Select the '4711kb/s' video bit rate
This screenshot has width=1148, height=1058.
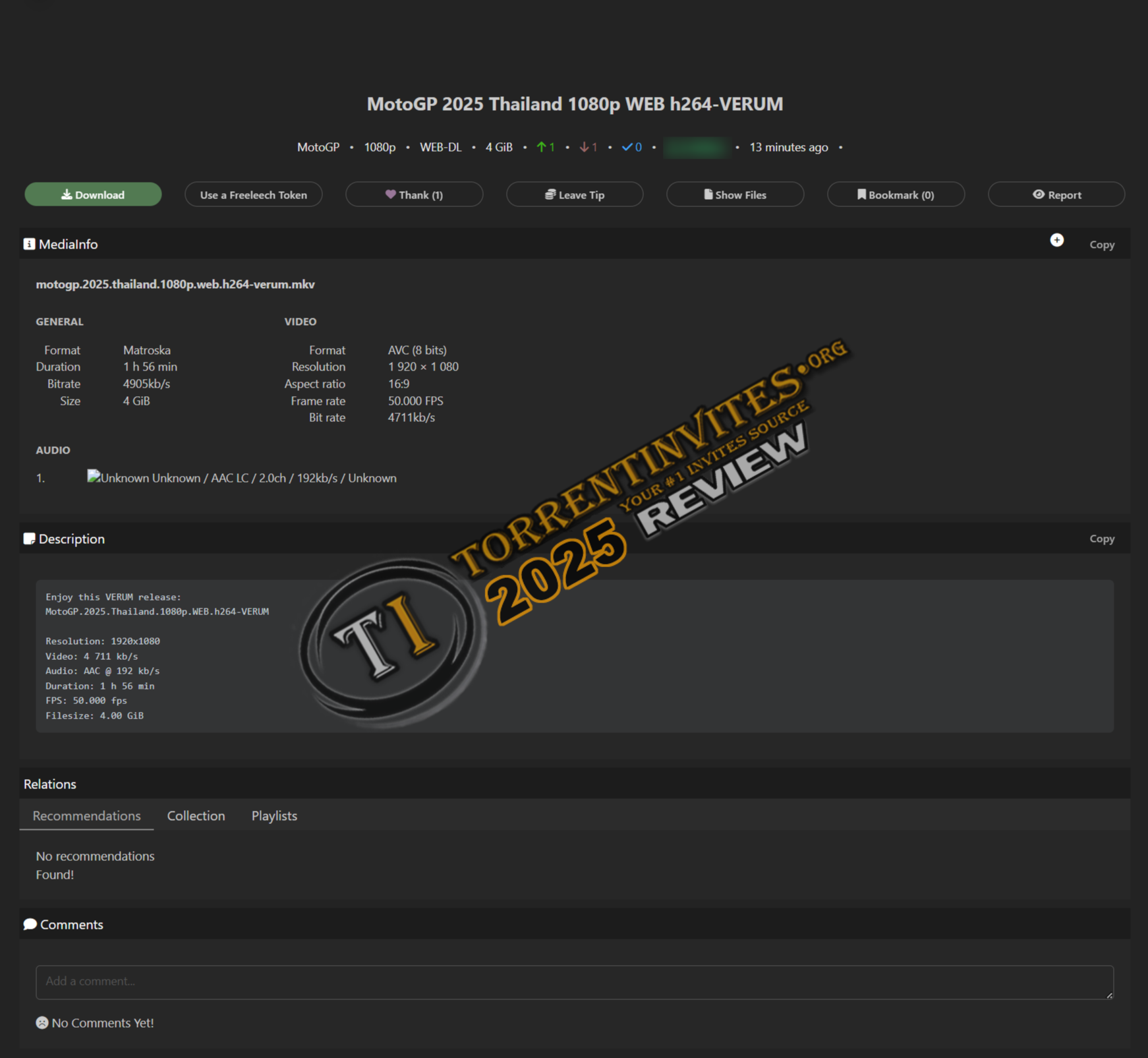[411, 417]
